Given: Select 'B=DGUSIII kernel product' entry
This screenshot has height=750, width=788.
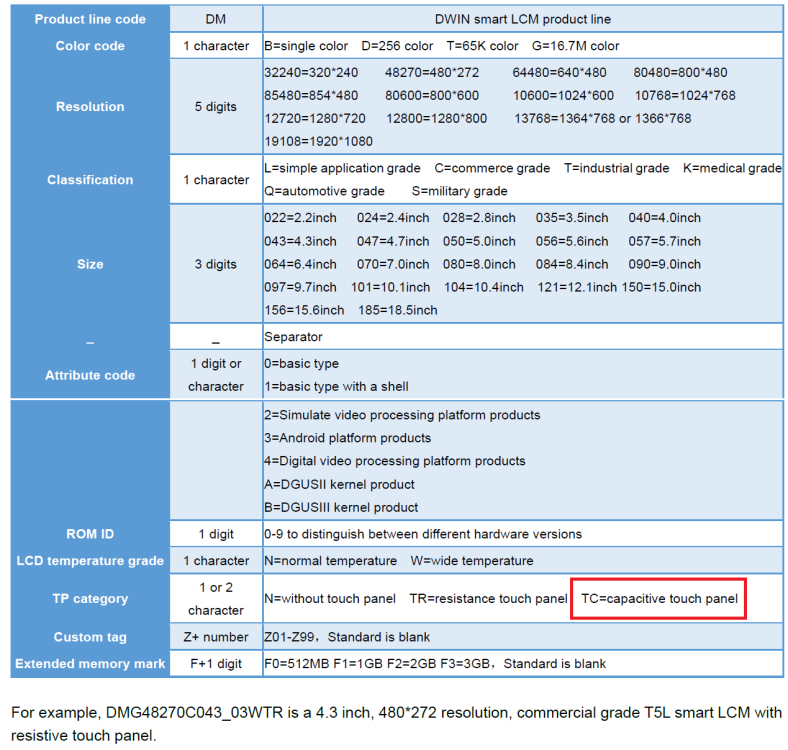Looking at the screenshot, I should click(x=341, y=508).
